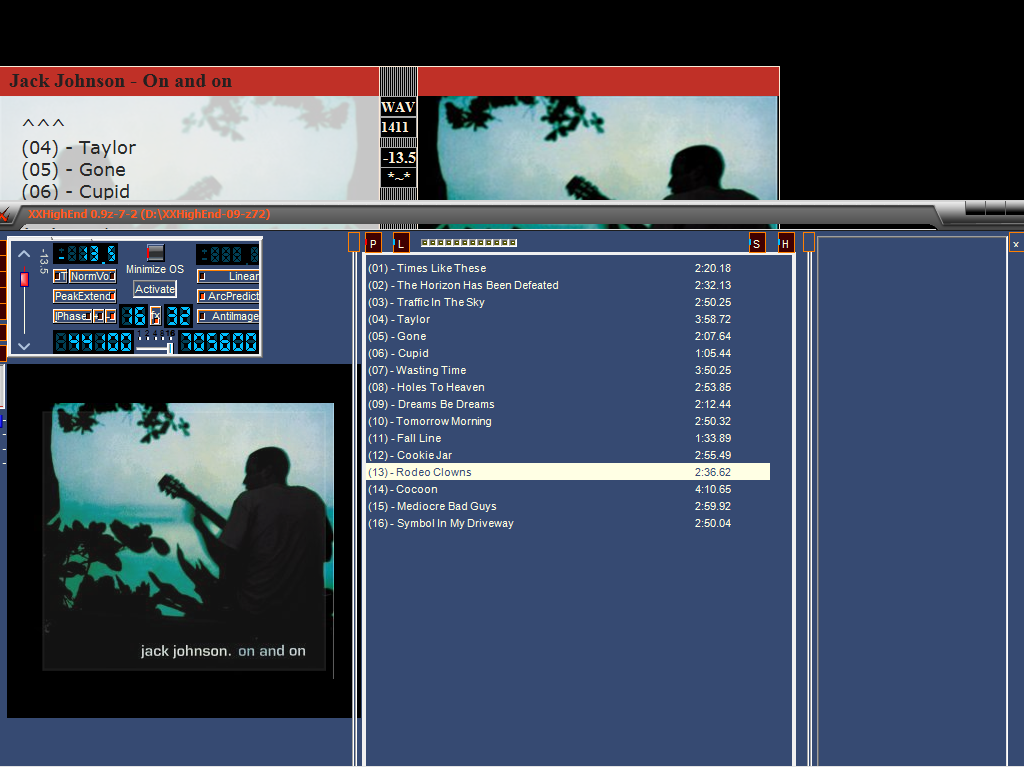1024x768 pixels.
Task: Click the Jack Johnson - On and on header
Action: [121, 81]
